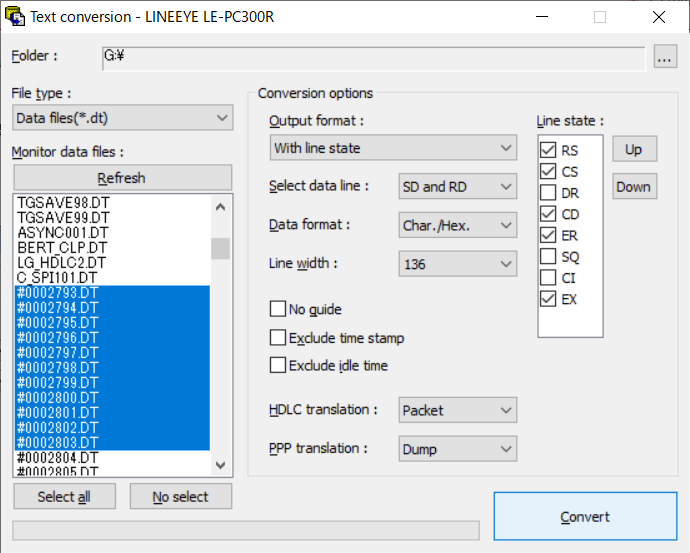Click the Convert button
Screen dimensions: 690x553
coord(585,516)
